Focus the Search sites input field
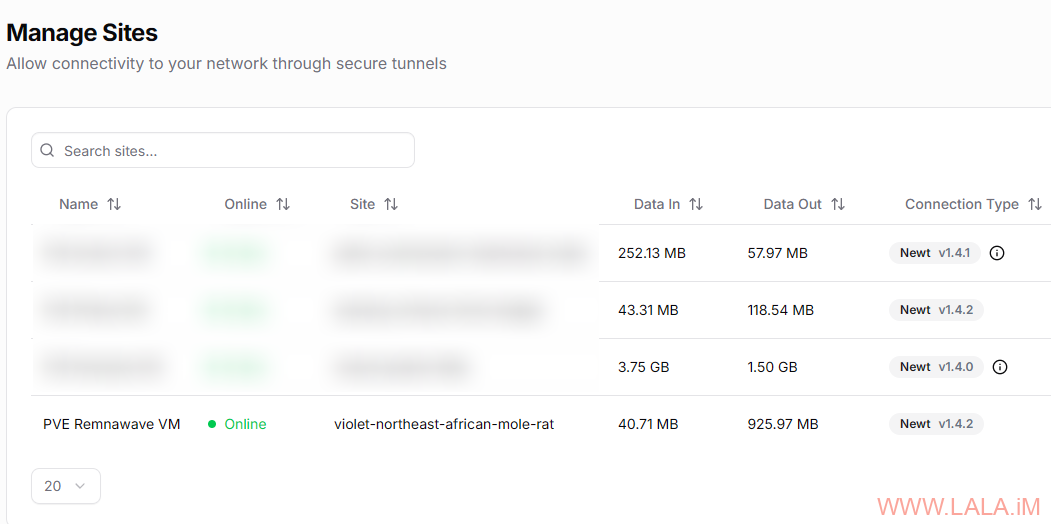Image resolution: width=1051 pixels, height=524 pixels. tap(223, 150)
